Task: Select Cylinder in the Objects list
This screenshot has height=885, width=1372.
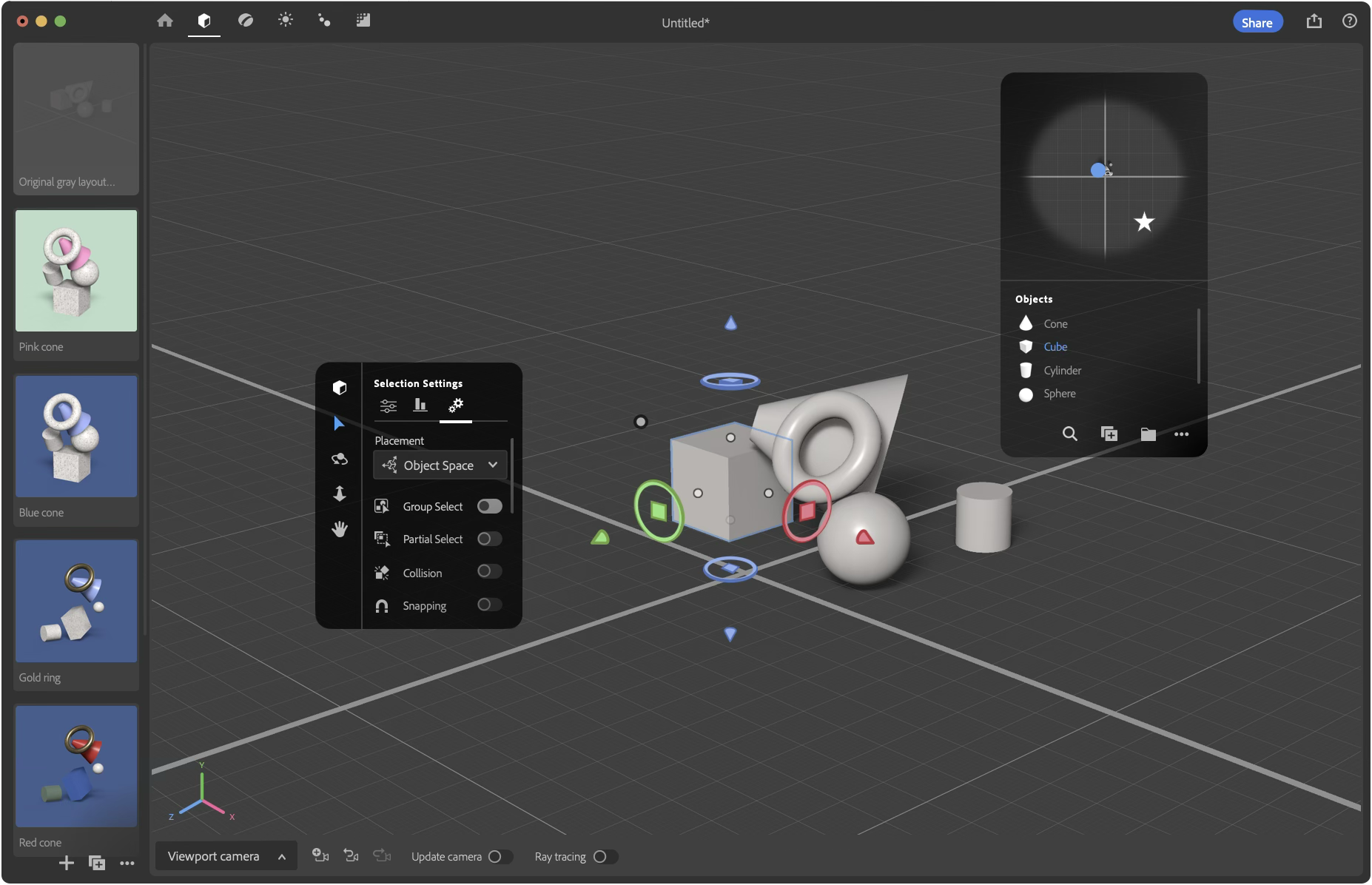Action: [1062, 370]
